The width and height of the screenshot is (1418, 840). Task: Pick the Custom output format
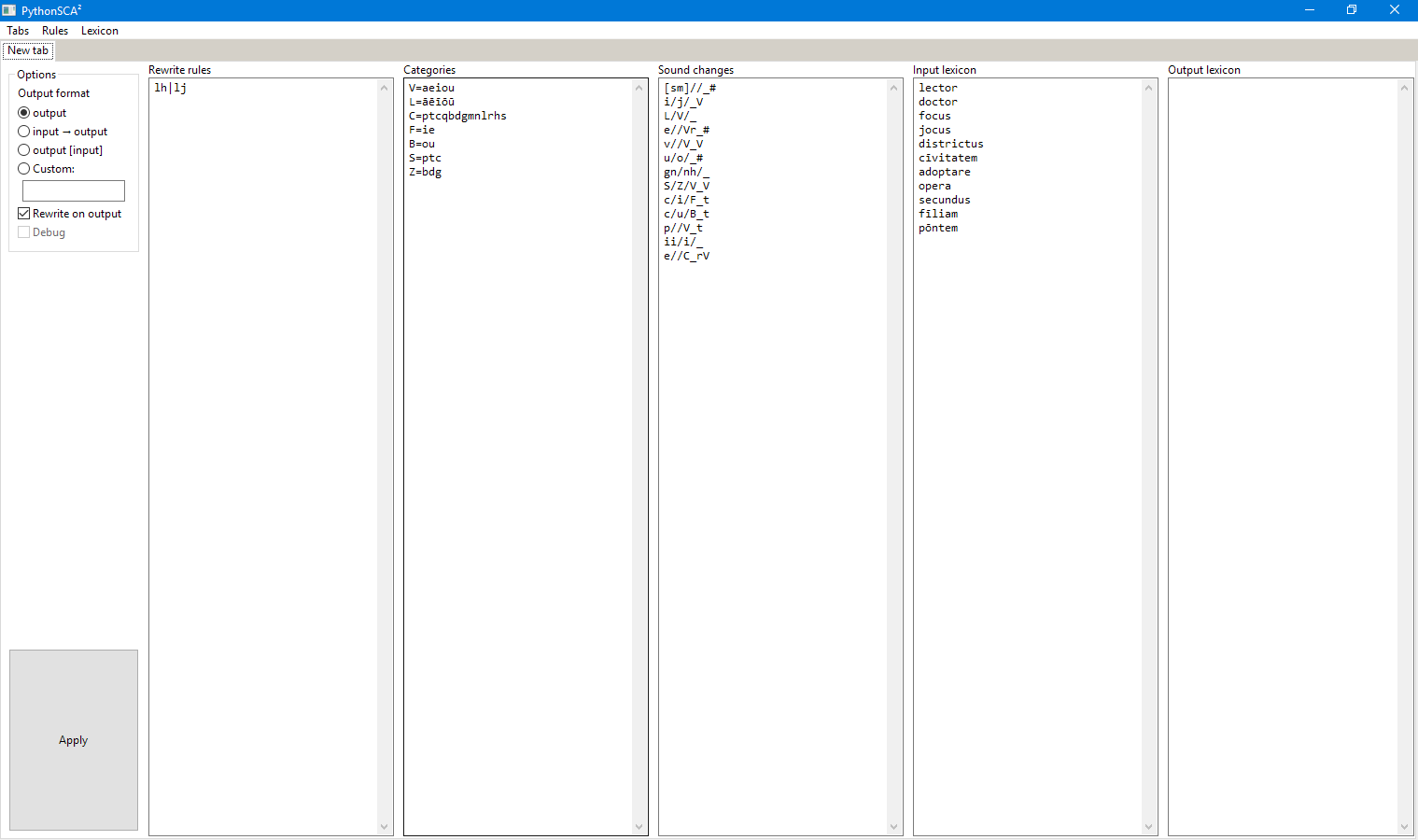pos(22,169)
